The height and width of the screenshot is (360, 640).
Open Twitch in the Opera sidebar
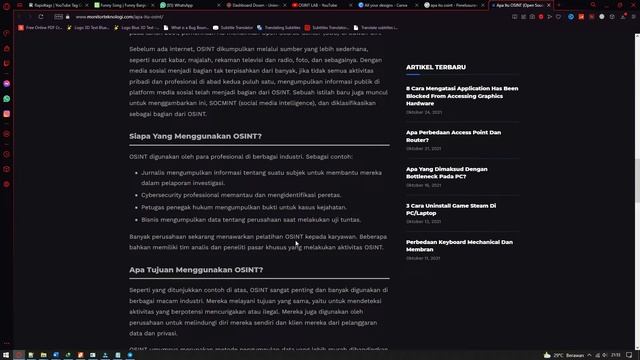pyautogui.click(x=7, y=64)
